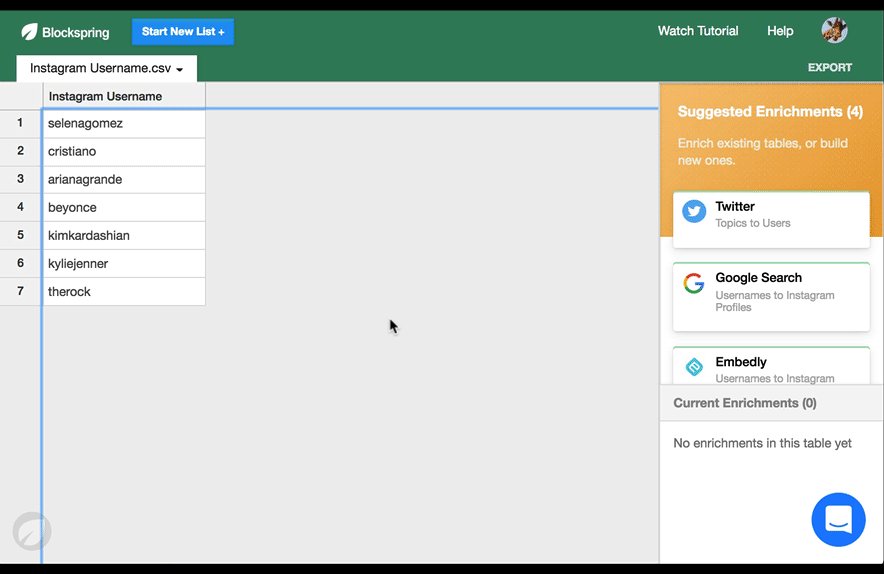Click the Current Enrichments (0) section header

tap(772, 403)
